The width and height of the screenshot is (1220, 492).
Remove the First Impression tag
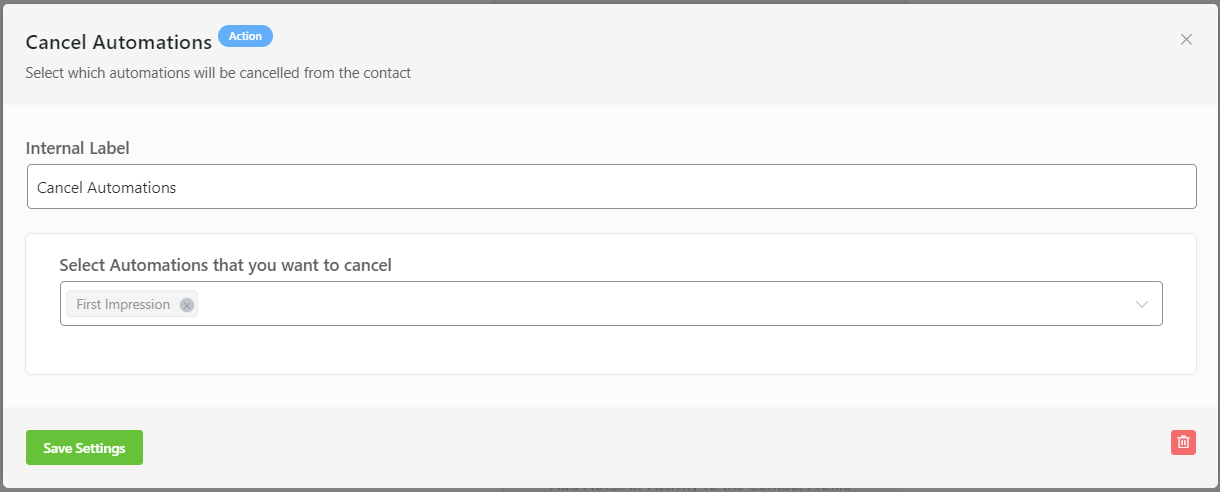pyautogui.click(x=186, y=305)
